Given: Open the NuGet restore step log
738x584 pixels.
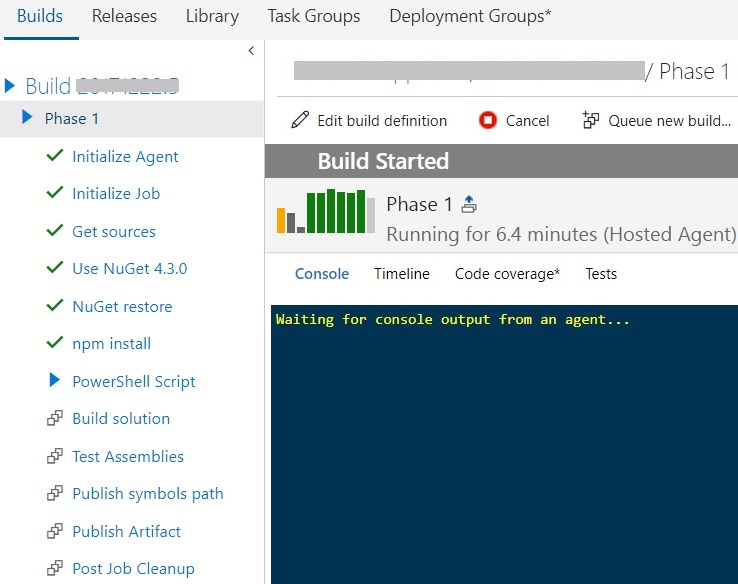Looking at the screenshot, I should 122,306.
